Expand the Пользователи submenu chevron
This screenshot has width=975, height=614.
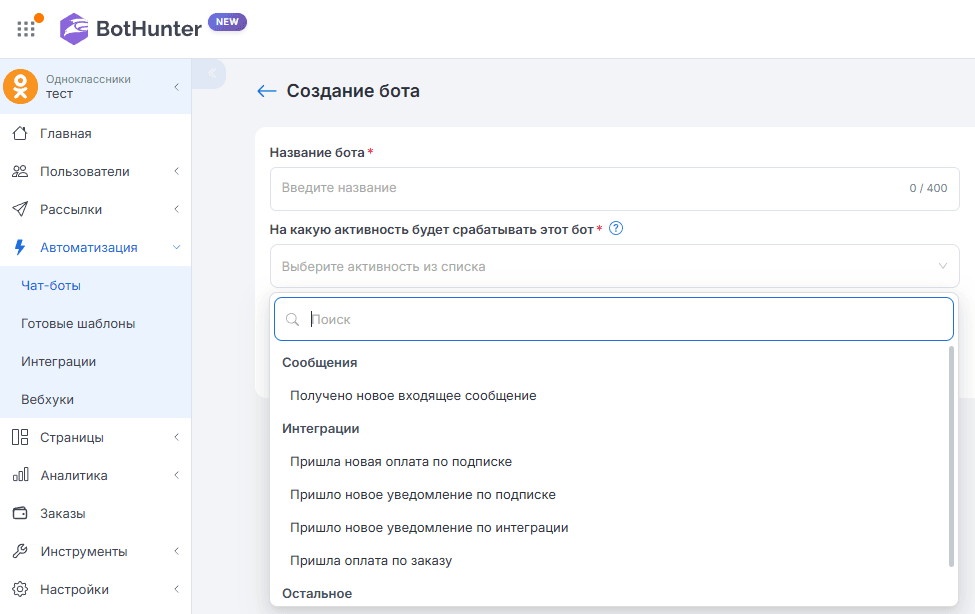click(177, 171)
